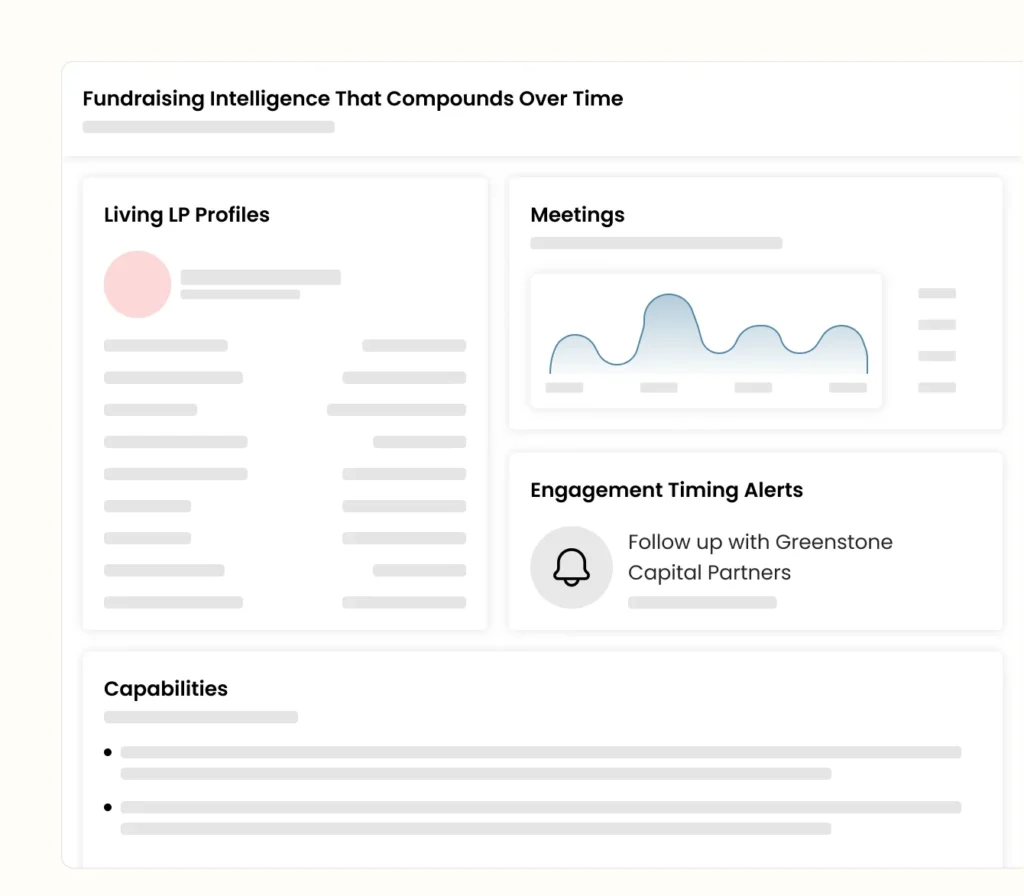Image resolution: width=1024 pixels, height=896 pixels.
Task: Click the bottom legend placeholder beside the Meetings chart
Action: (937, 387)
